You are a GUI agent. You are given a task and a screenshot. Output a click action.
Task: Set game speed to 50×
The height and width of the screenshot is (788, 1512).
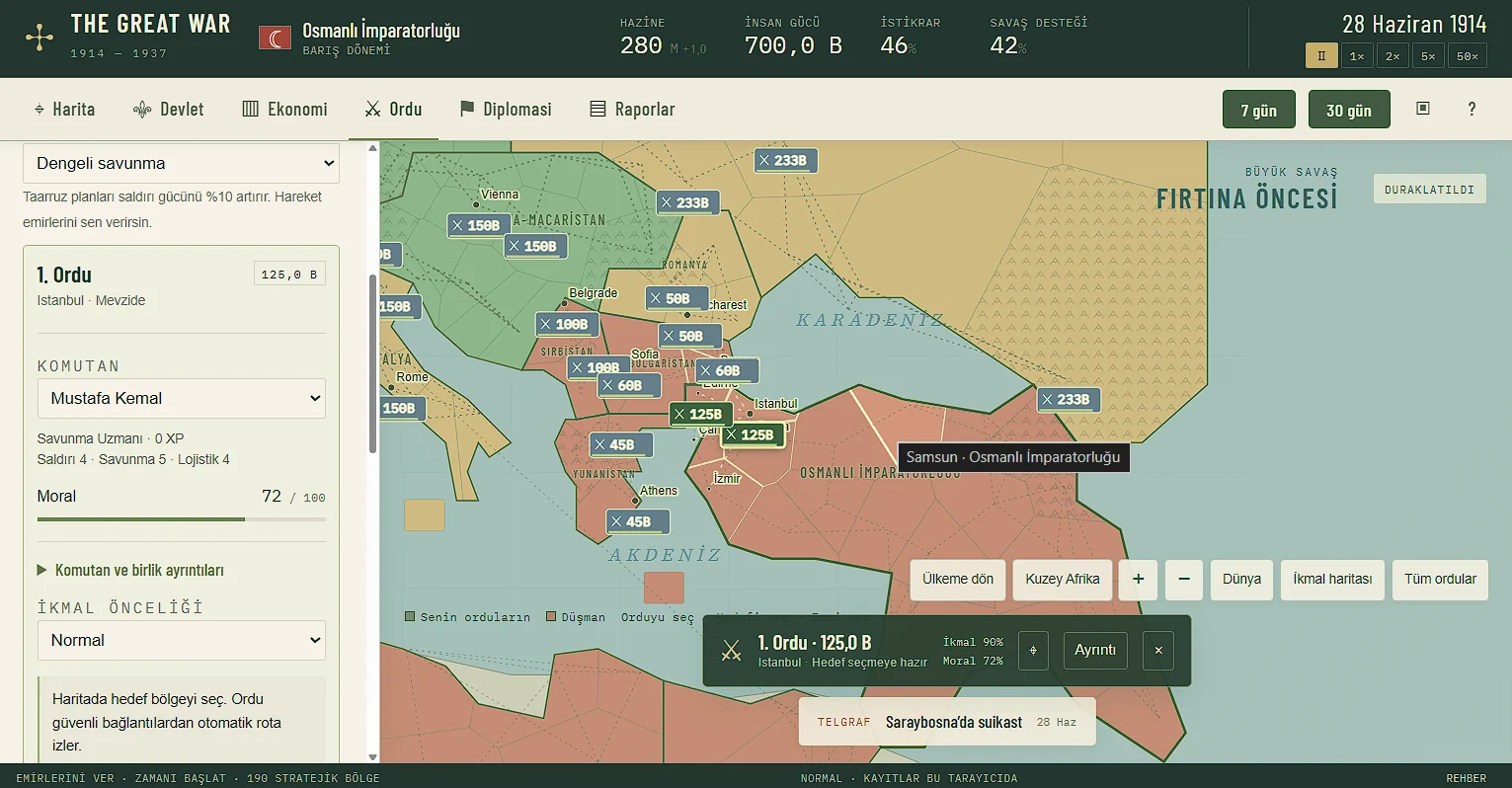1468,56
